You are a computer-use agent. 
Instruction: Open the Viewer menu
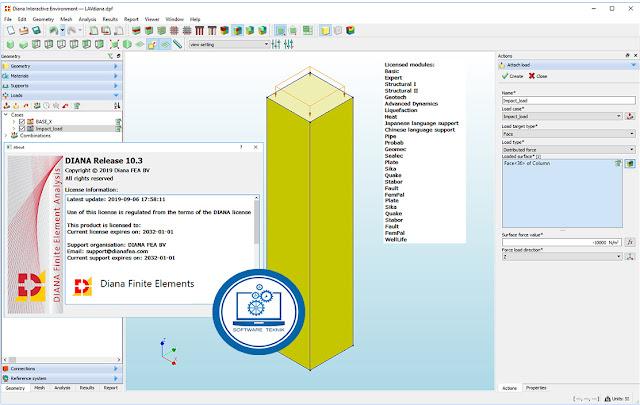pyautogui.click(x=152, y=19)
